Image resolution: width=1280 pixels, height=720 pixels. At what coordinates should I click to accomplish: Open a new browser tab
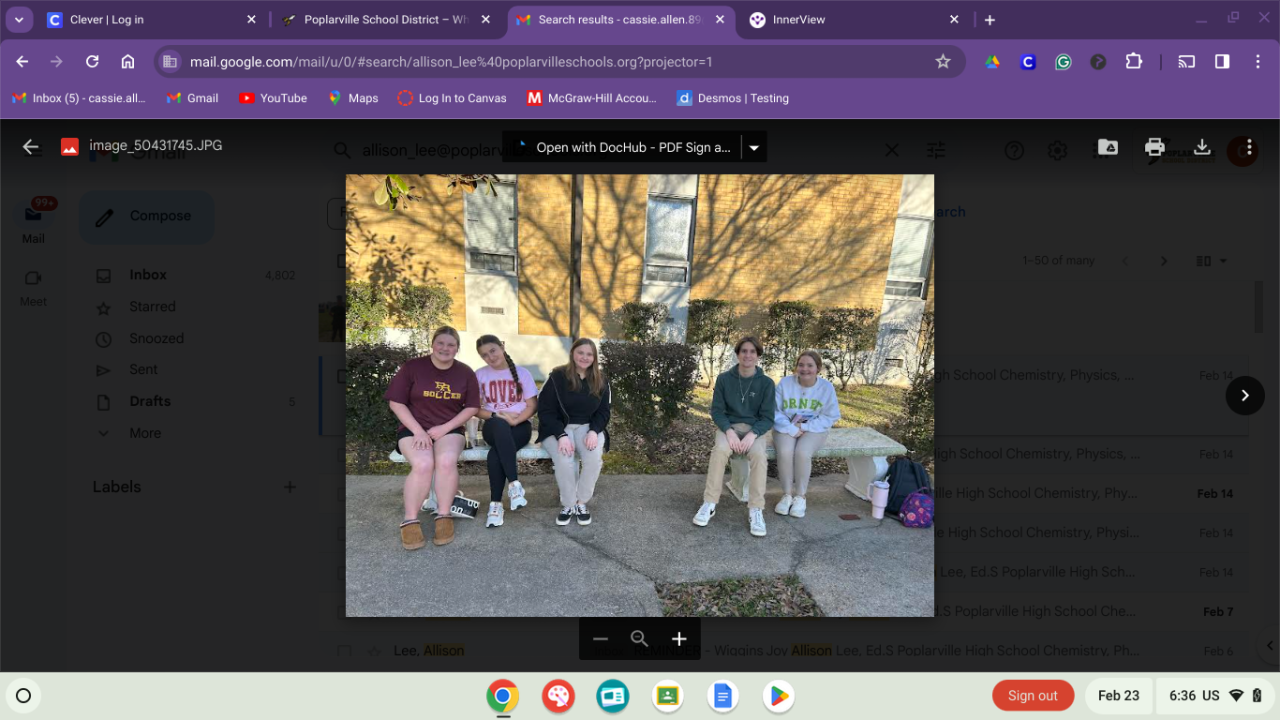tap(990, 20)
